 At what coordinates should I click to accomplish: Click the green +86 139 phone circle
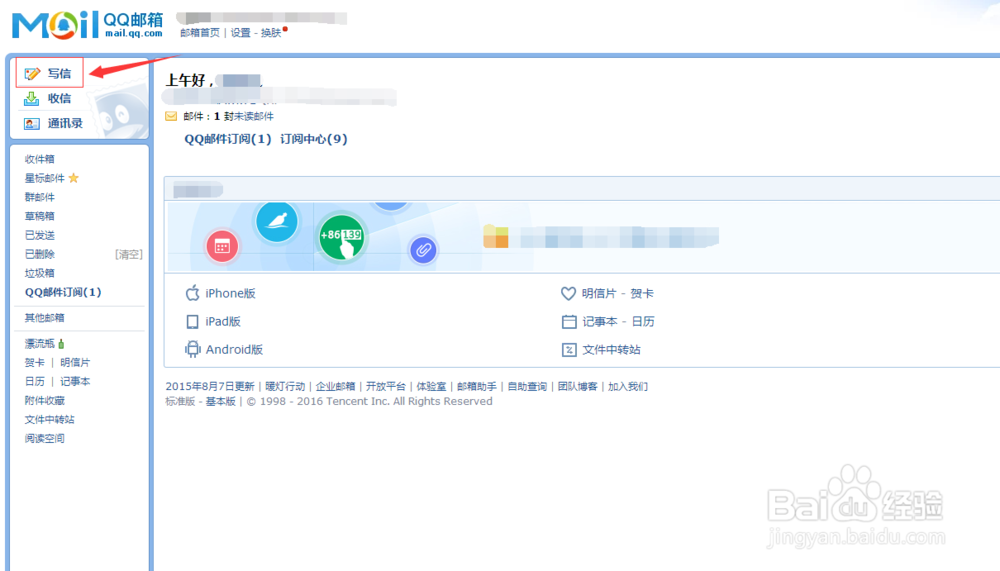coord(341,237)
